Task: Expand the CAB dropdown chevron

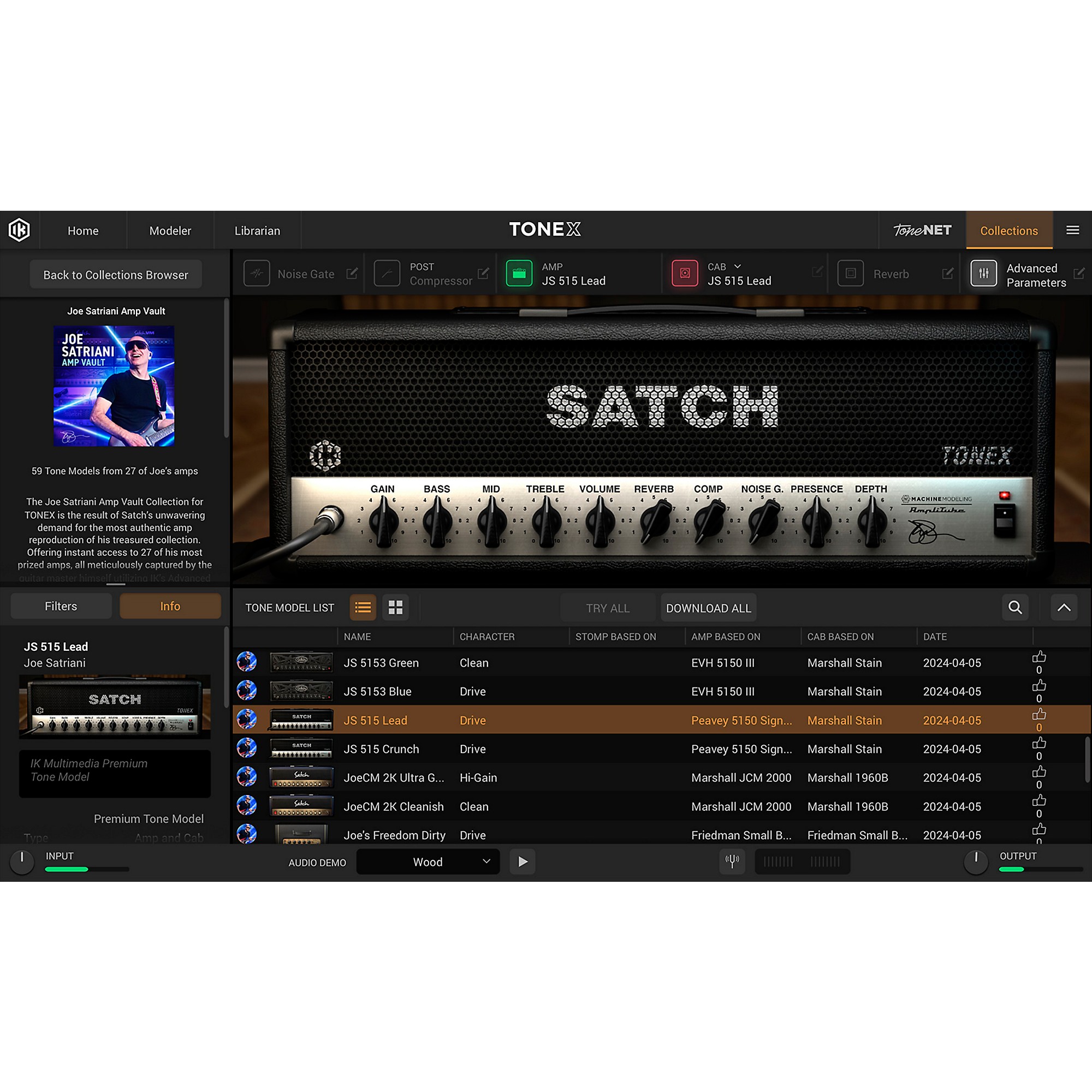Action: click(737, 266)
